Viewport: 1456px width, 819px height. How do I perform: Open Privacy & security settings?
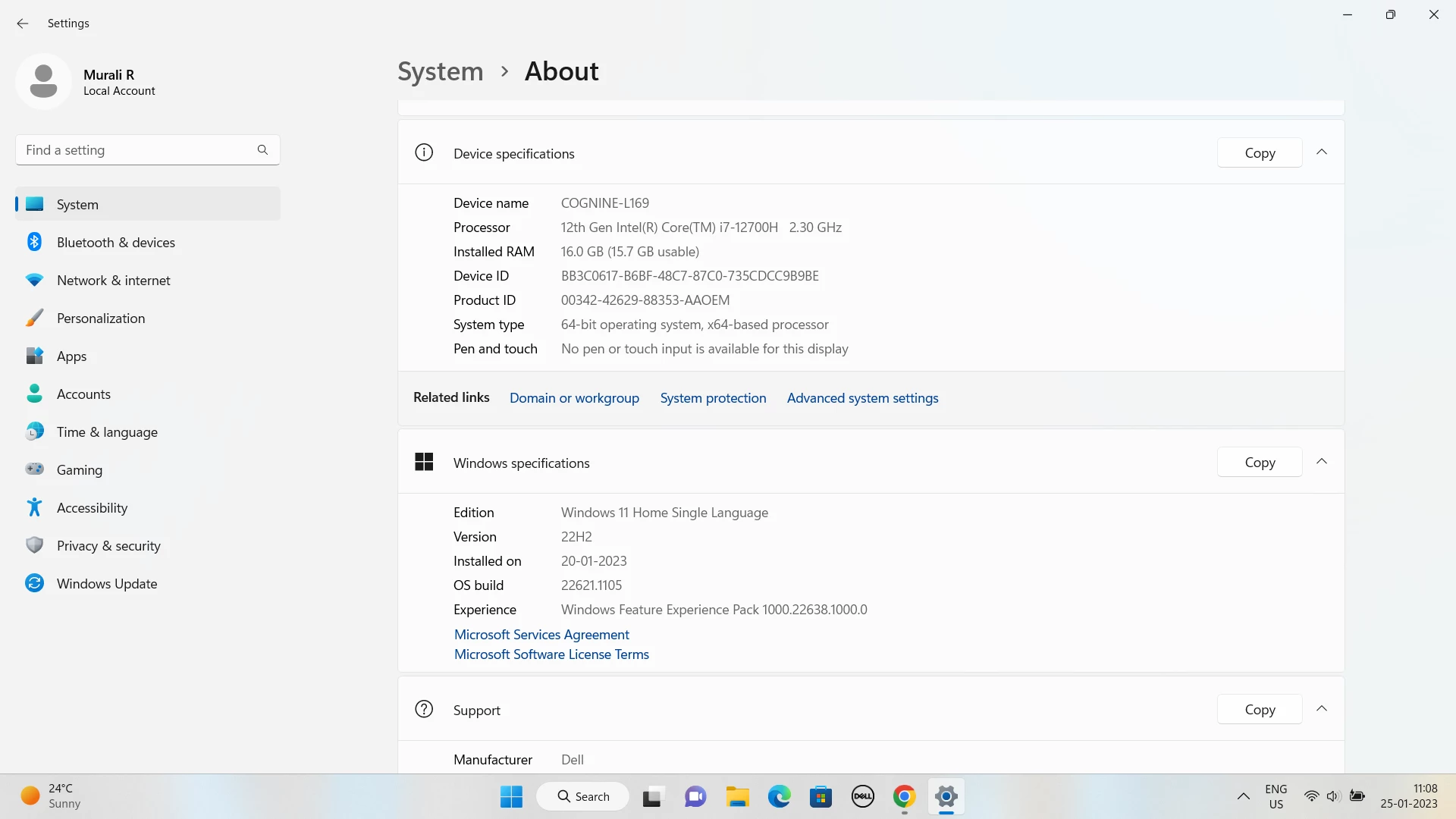pyautogui.click(x=108, y=545)
